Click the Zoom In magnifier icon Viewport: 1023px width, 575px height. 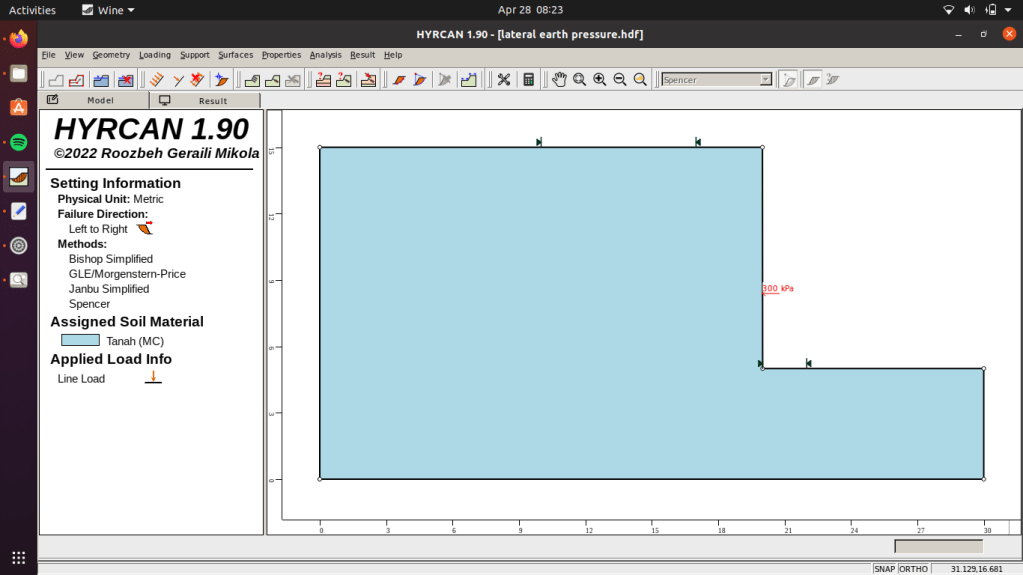tap(600, 80)
